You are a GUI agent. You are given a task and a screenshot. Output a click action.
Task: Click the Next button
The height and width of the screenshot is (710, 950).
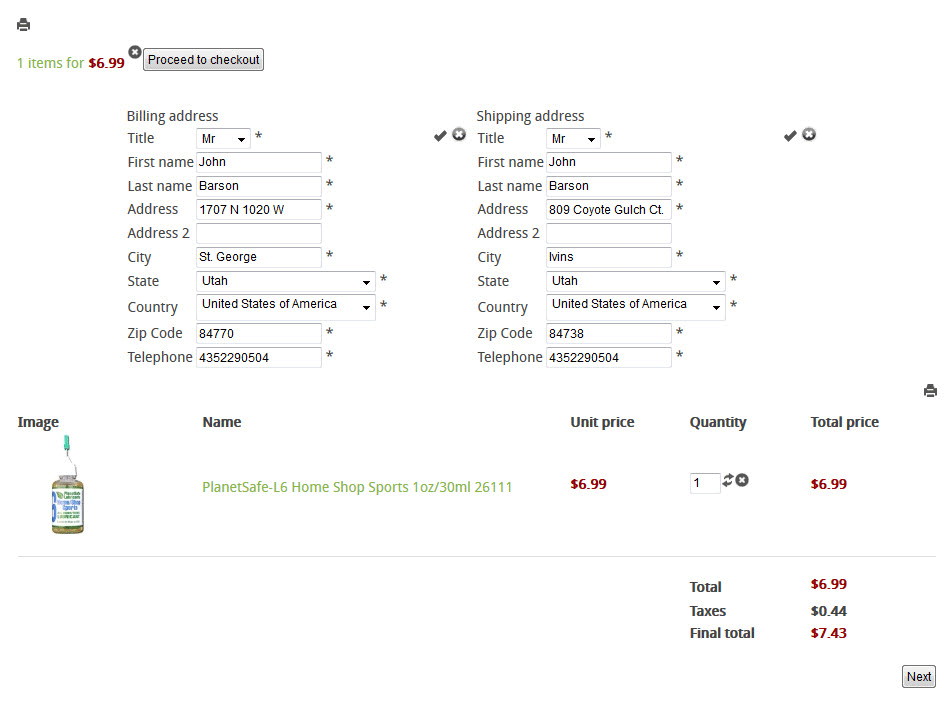coord(918,677)
